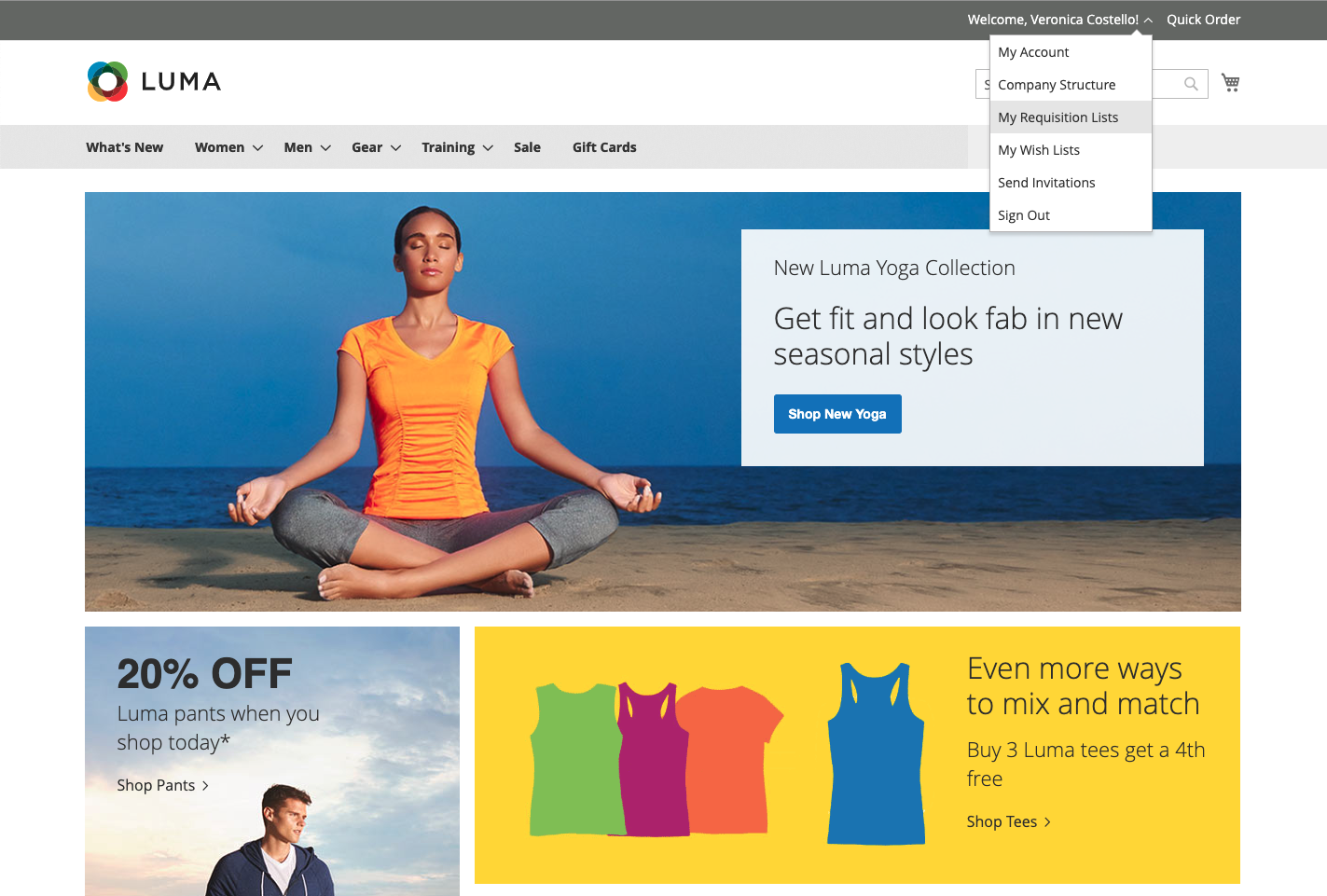The image size is (1327, 896).
Task: Open My Account from dropdown
Action: (x=1071, y=52)
